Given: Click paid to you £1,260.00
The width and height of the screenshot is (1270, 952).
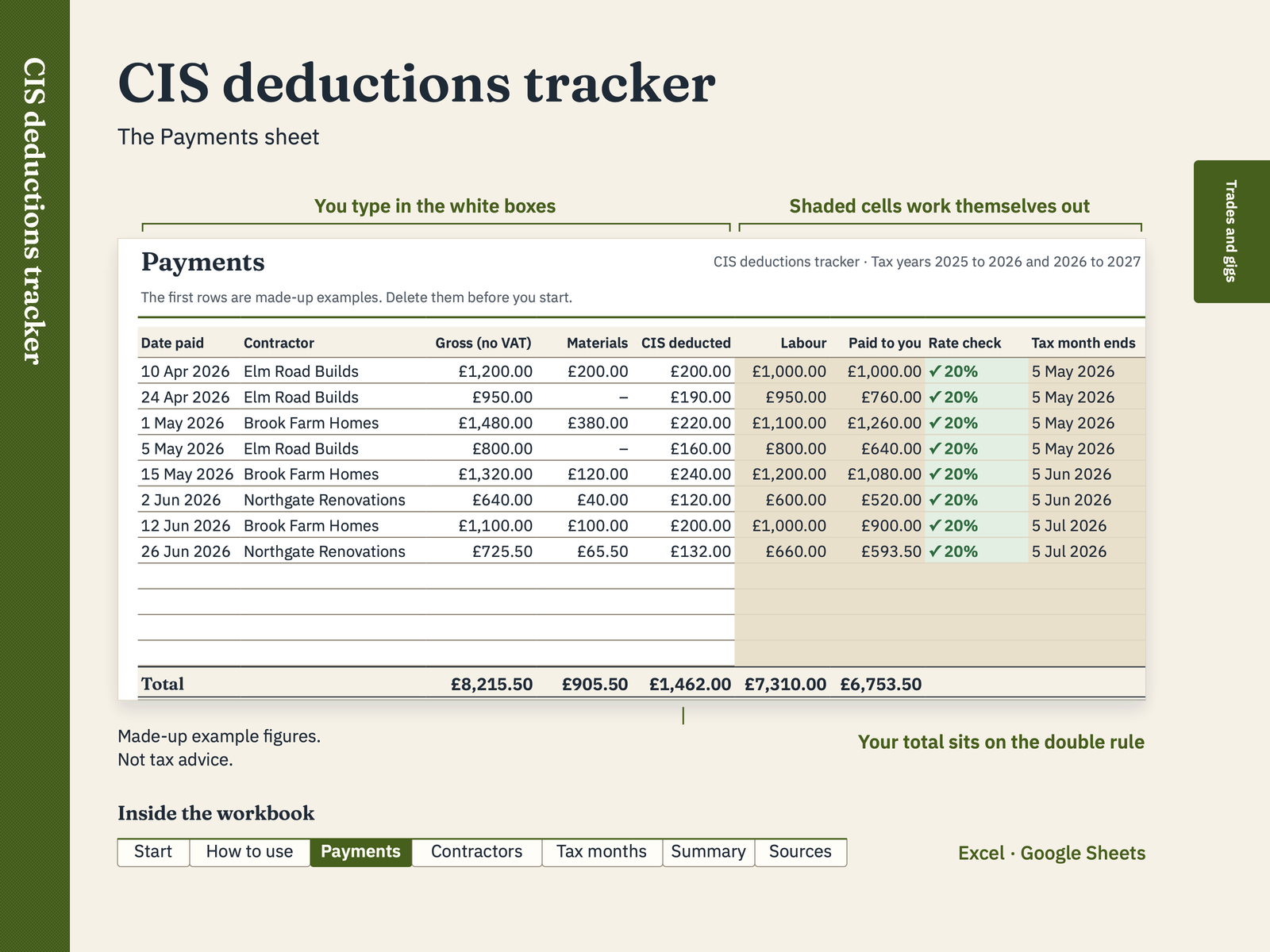Looking at the screenshot, I should [x=884, y=423].
